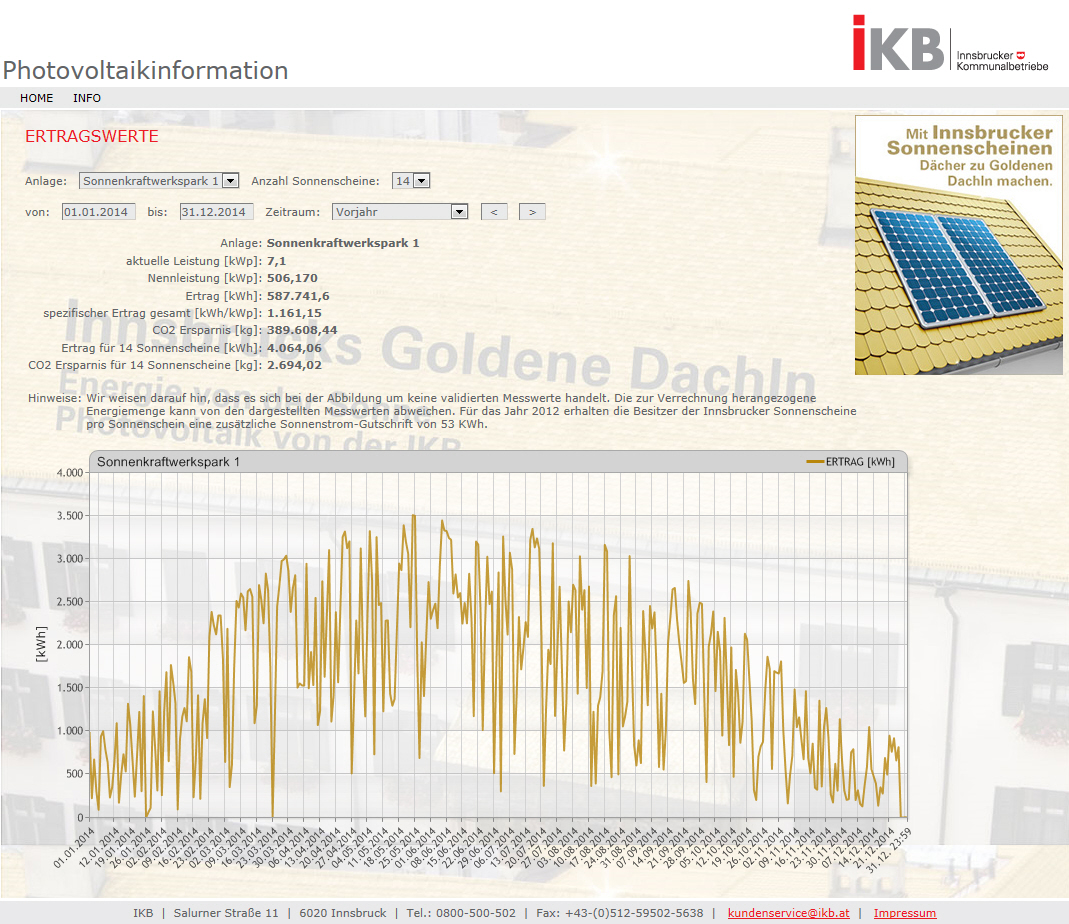Viewport: 1069px width, 924px height.
Task: Click the 14 Sonnenscheine Ertrag value 4.064,06
Action: click(294, 348)
